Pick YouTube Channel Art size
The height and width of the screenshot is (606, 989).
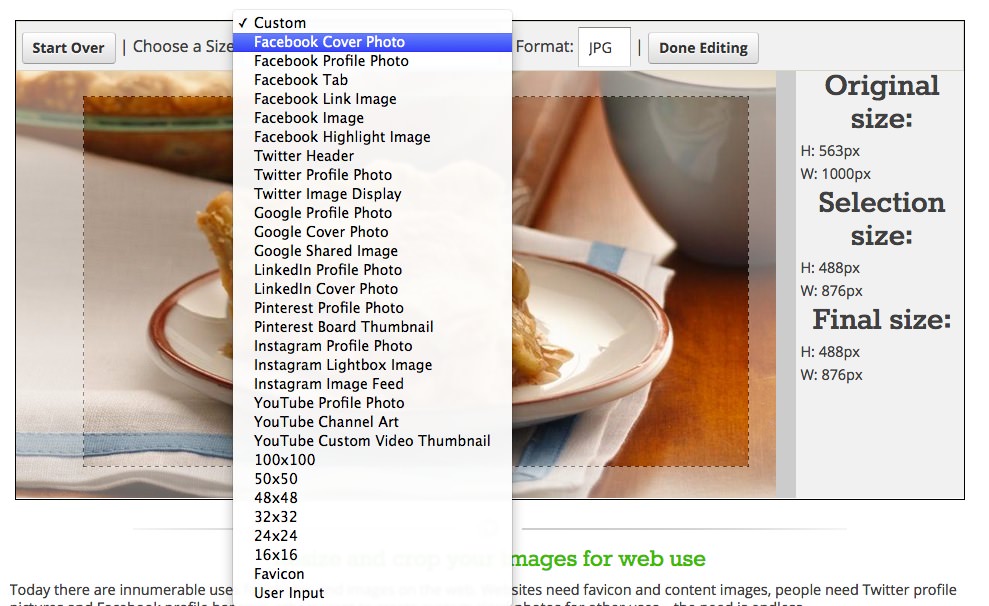325,421
